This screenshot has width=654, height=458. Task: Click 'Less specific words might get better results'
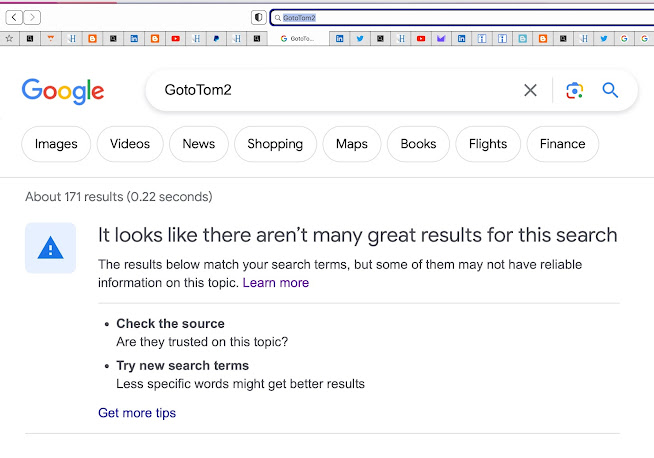(x=240, y=384)
